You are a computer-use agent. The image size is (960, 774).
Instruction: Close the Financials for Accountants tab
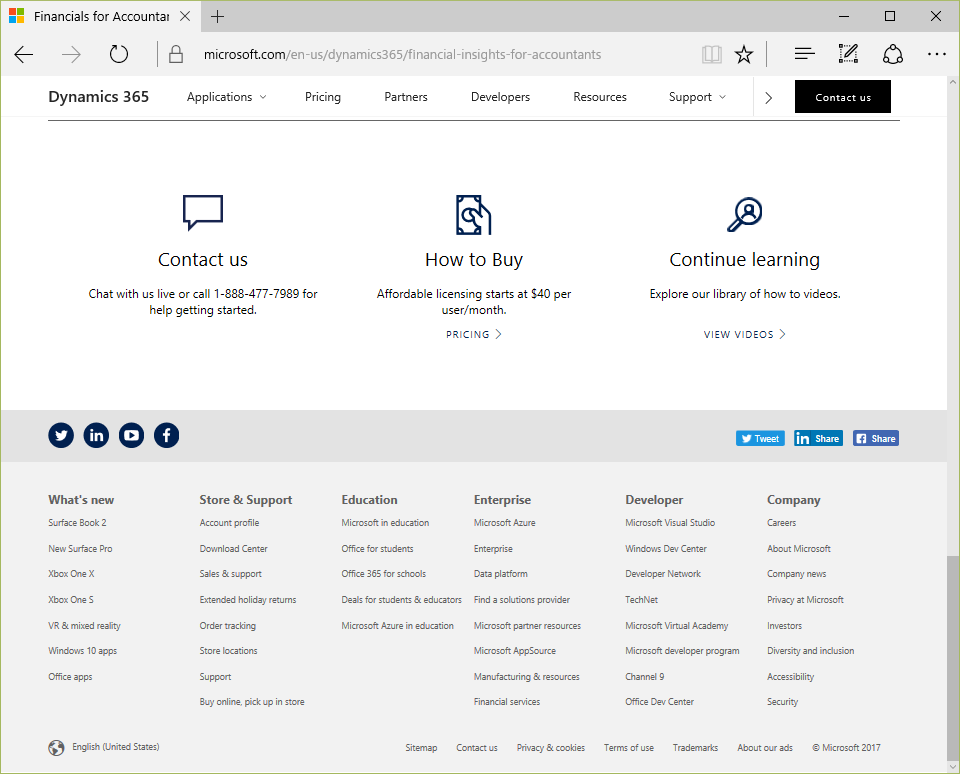pyautogui.click(x=185, y=17)
